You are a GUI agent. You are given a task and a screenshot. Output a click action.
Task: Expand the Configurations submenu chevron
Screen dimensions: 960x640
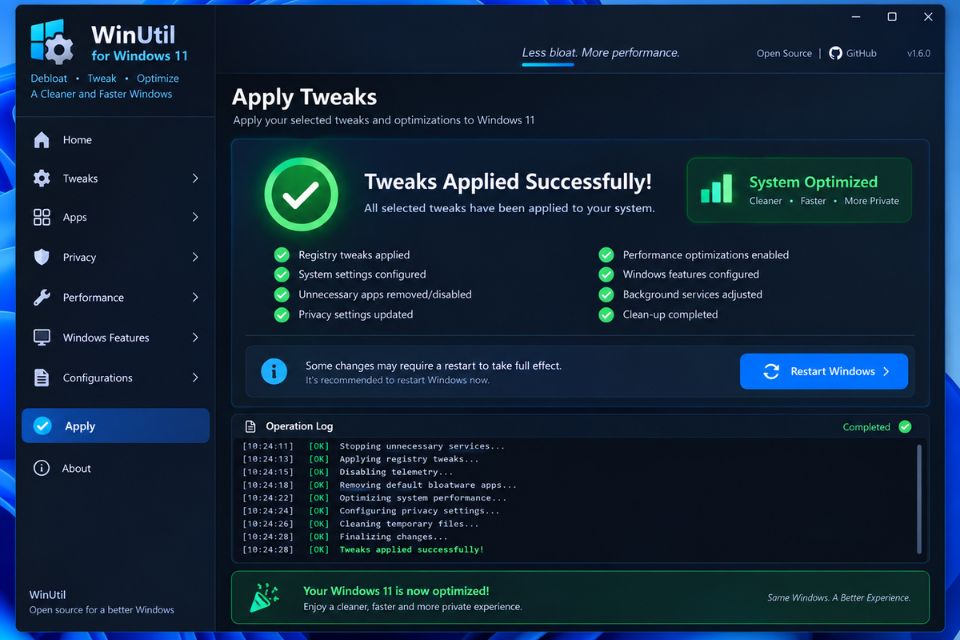[x=195, y=378]
